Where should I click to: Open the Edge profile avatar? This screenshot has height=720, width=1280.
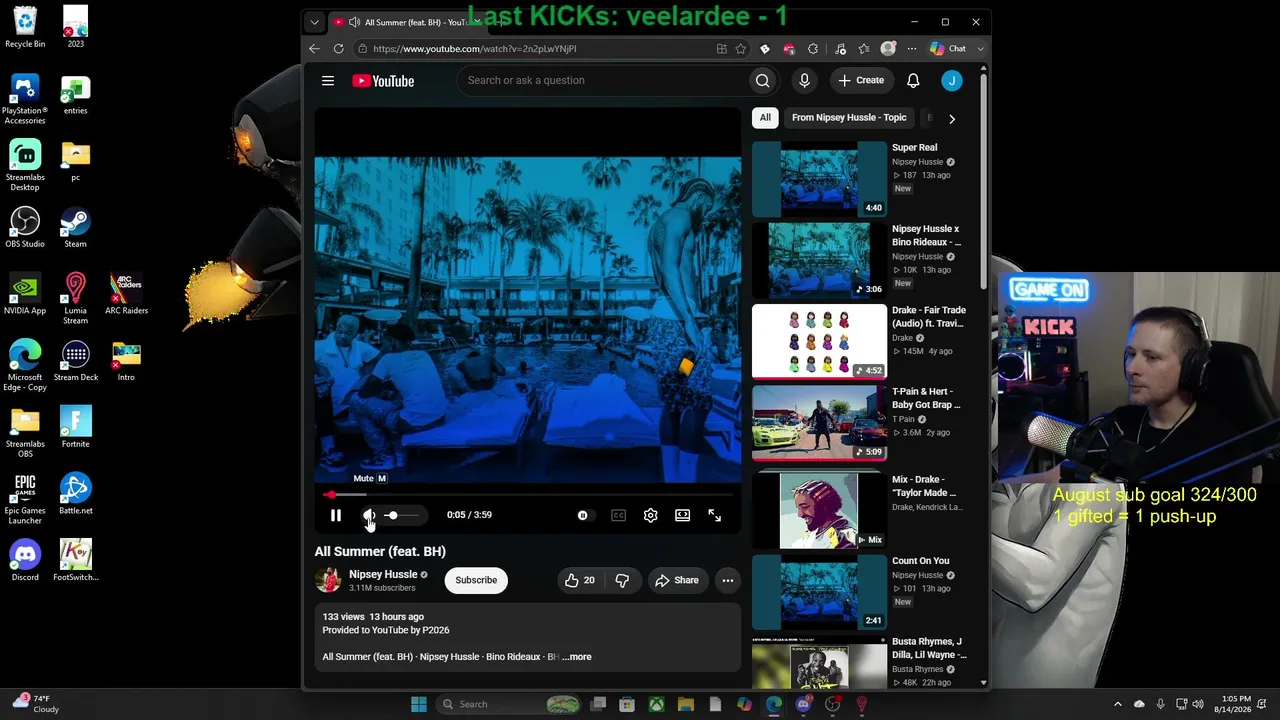tap(888, 48)
